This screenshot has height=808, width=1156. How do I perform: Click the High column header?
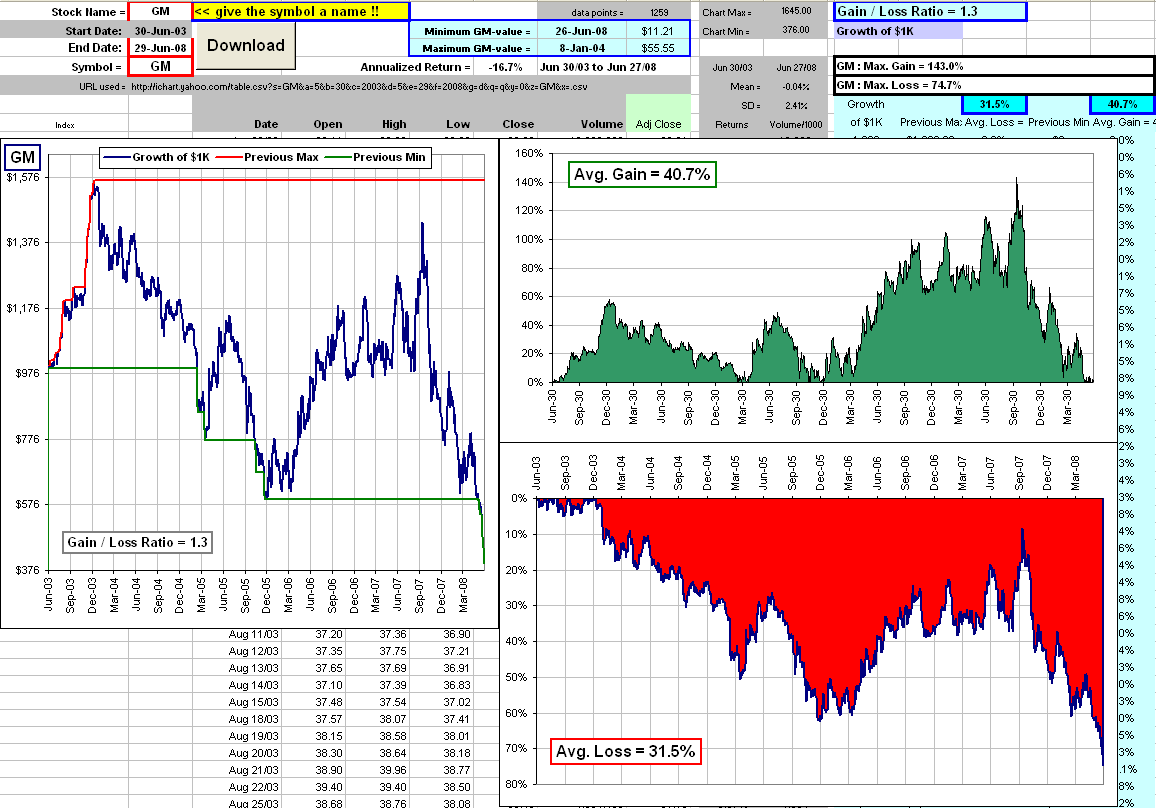click(394, 124)
